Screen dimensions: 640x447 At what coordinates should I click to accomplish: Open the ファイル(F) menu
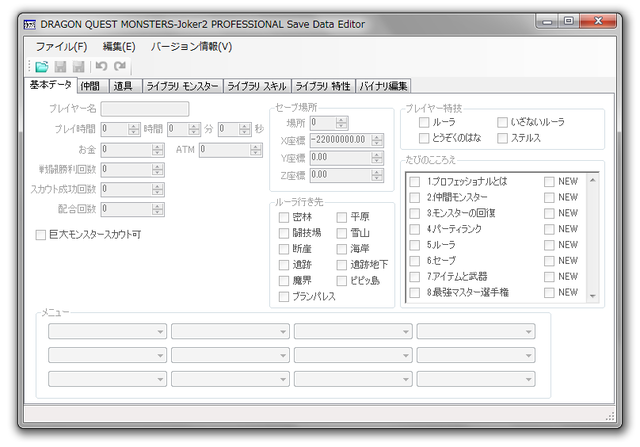click(61, 47)
